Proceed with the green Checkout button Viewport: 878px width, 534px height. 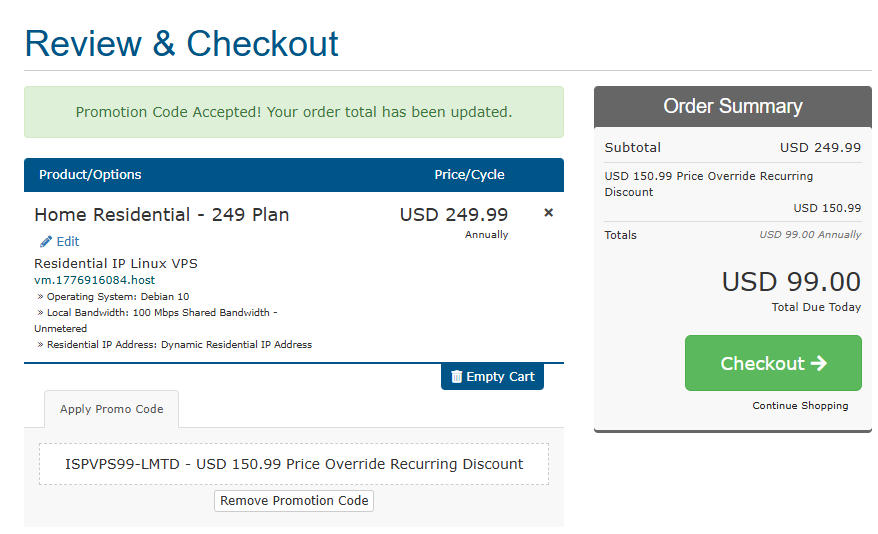pos(772,363)
